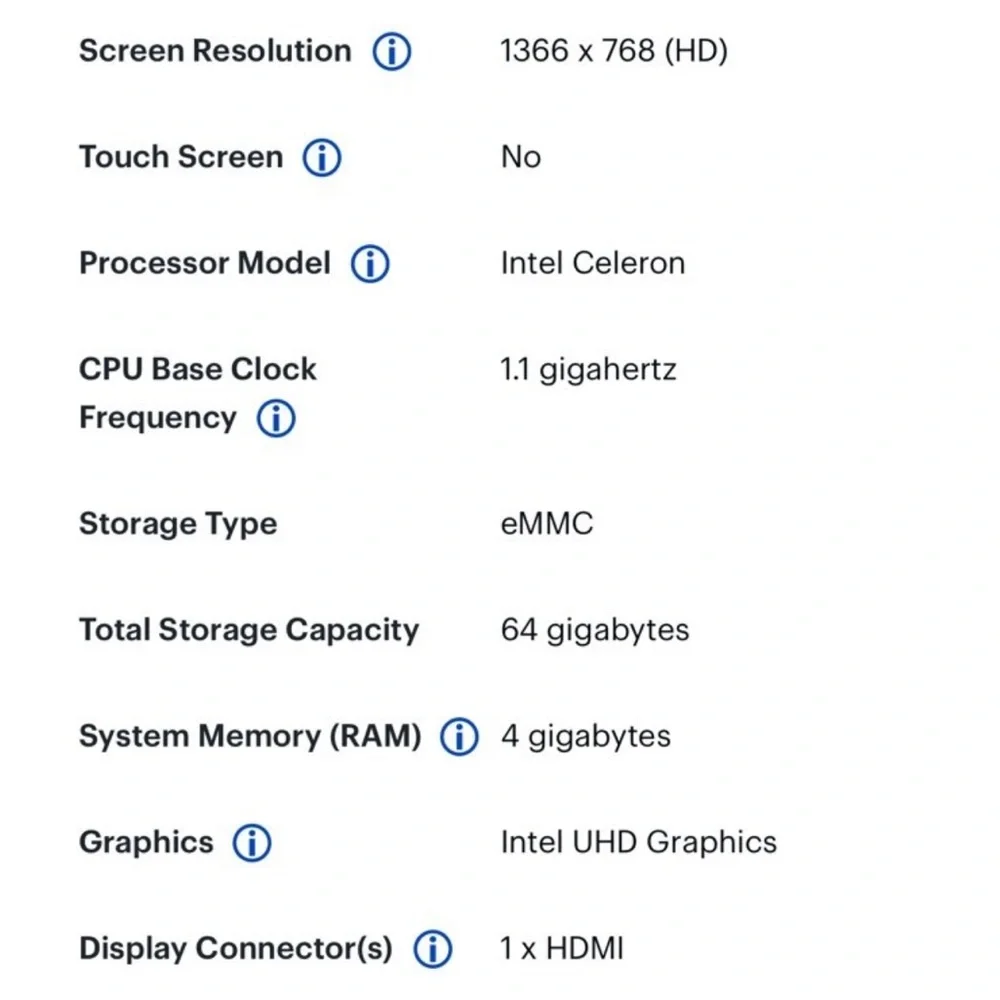This screenshot has height=1000, width=1000.
Task: Select the Intel UHD Graphics value
Action: point(638,842)
